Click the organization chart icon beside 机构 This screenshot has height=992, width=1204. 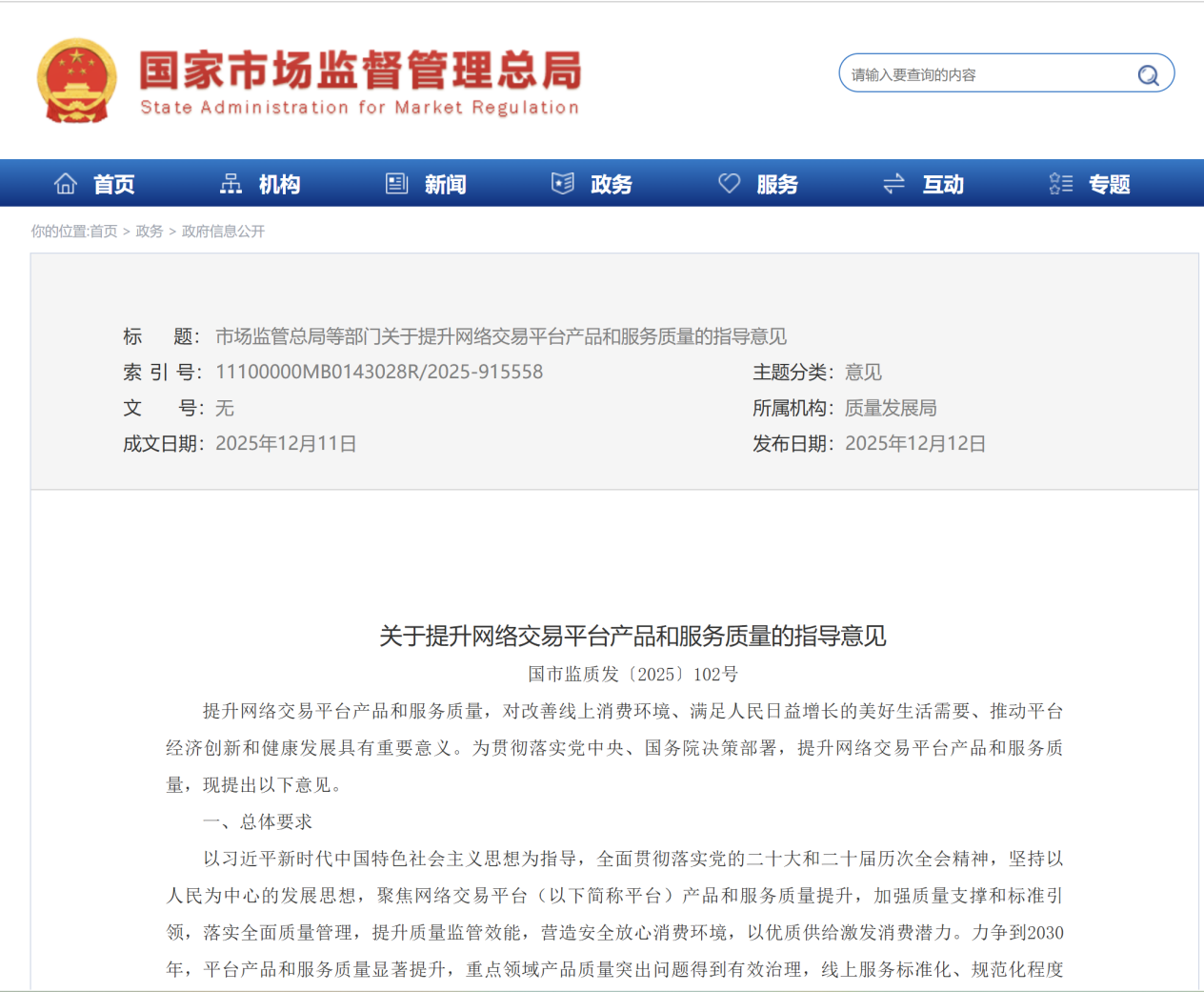point(231,182)
